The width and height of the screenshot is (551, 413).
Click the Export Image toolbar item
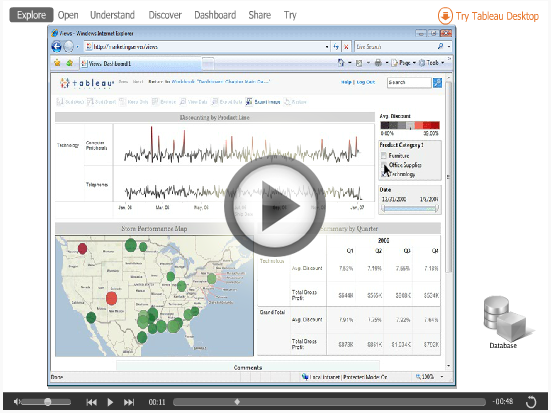(x=263, y=102)
